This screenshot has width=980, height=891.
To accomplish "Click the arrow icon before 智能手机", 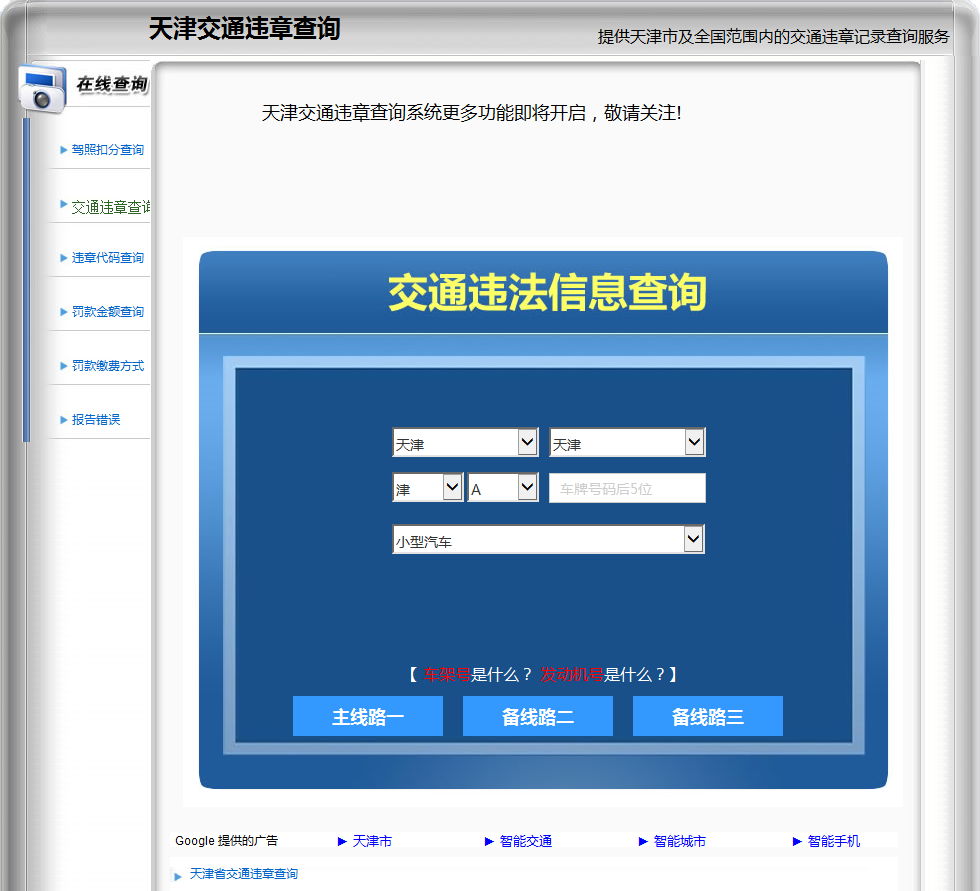I will click(797, 842).
